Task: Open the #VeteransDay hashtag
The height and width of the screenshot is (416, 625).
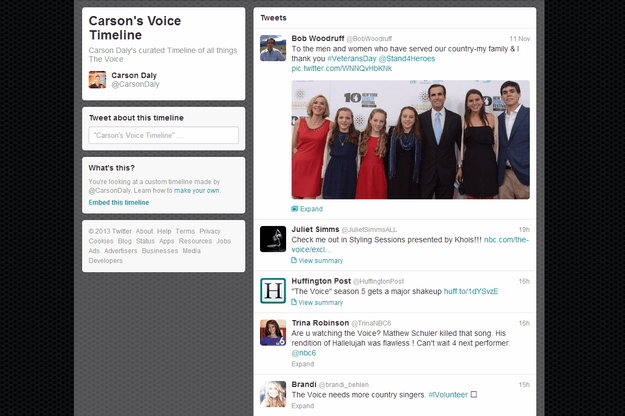Action: pos(352,59)
